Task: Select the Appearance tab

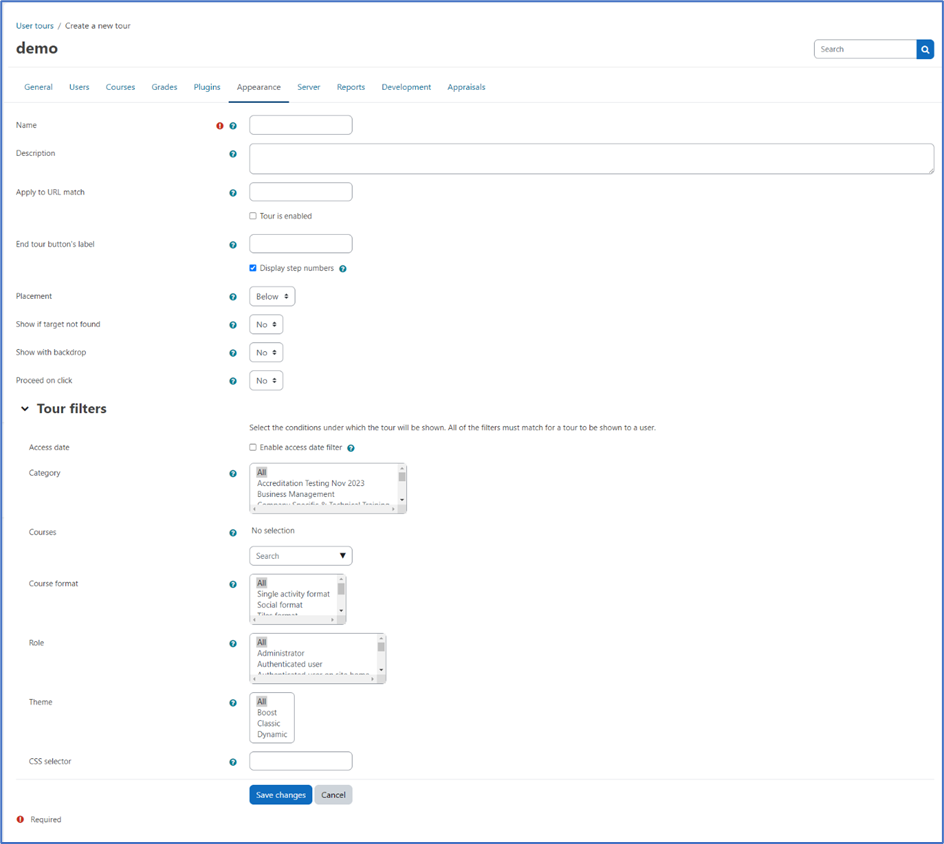Action: [x=259, y=87]
